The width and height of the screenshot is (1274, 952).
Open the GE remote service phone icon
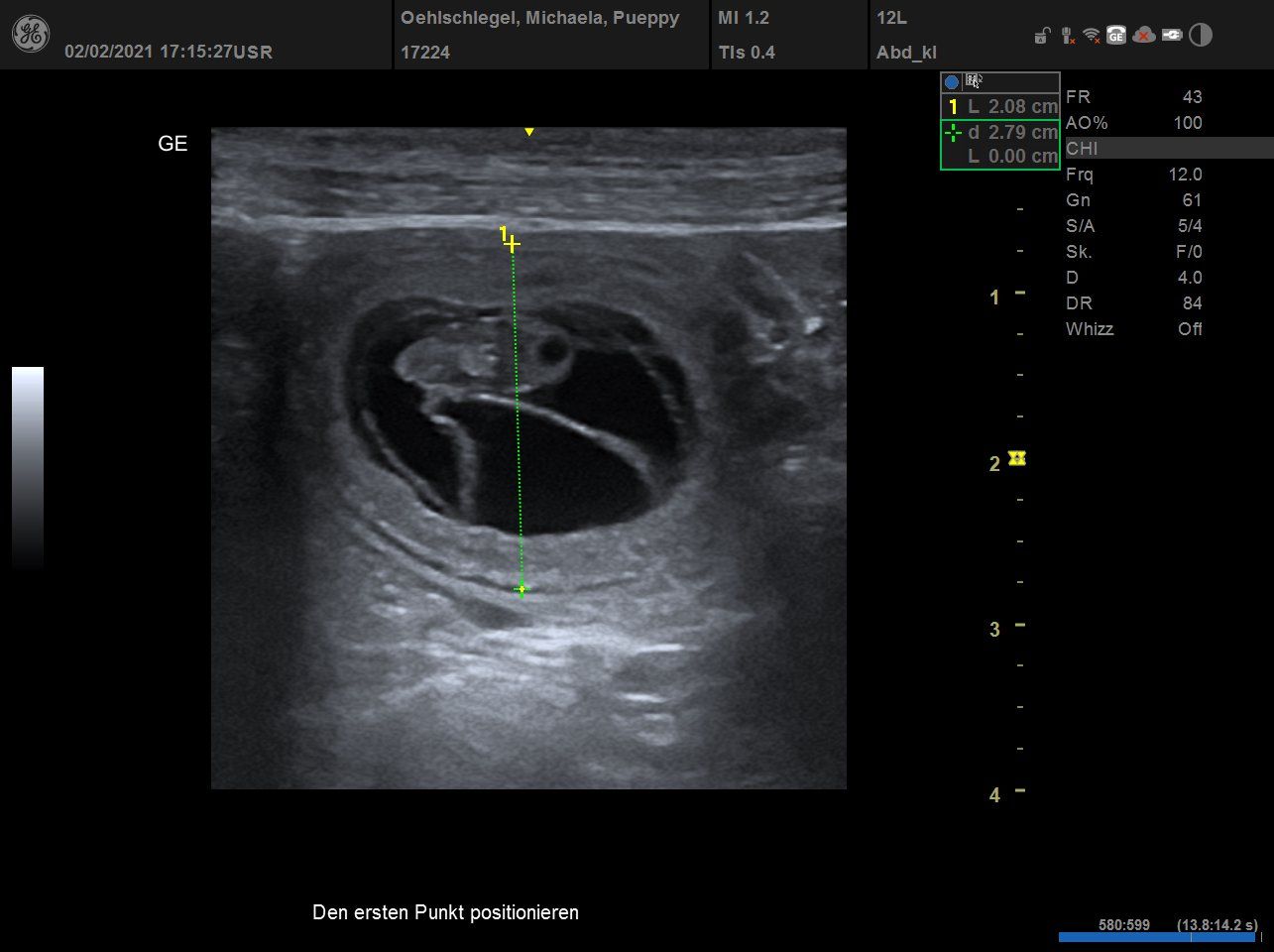pyautogui.click(x=1116, y=36)
